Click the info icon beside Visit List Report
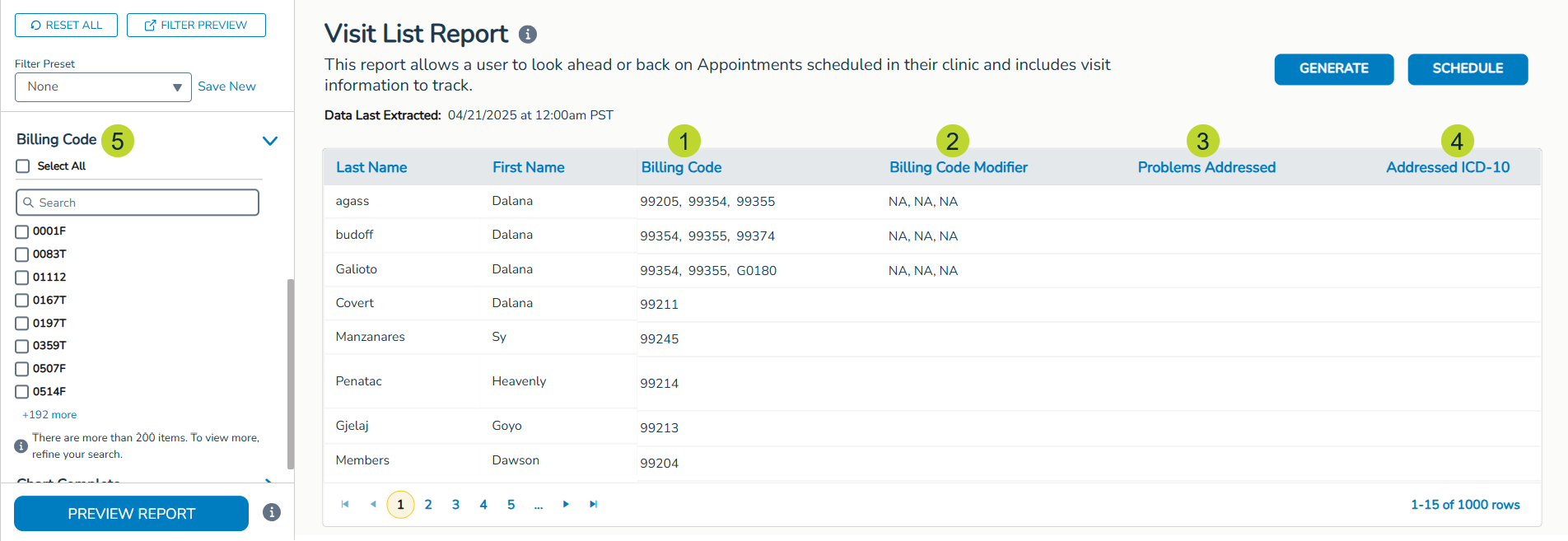Screen dimensions: 1568x541 pyautogui.click(x=528, y=35)
